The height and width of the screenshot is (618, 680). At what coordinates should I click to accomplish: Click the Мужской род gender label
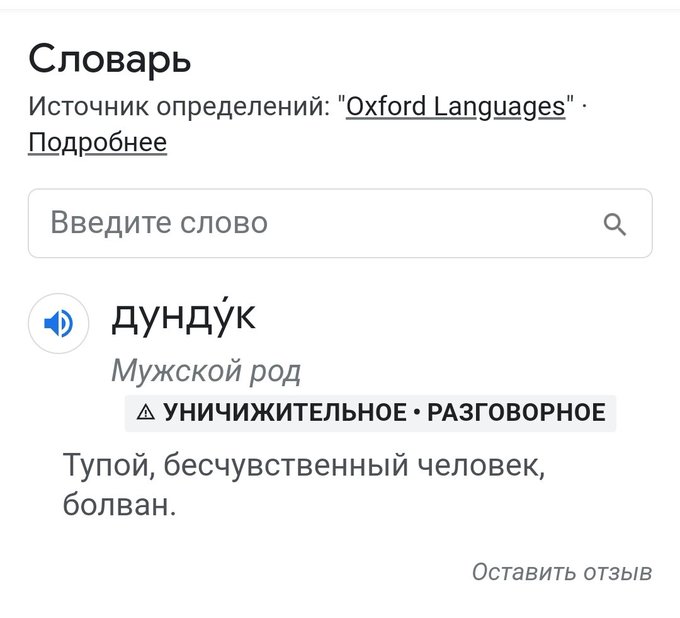point(205,372)
